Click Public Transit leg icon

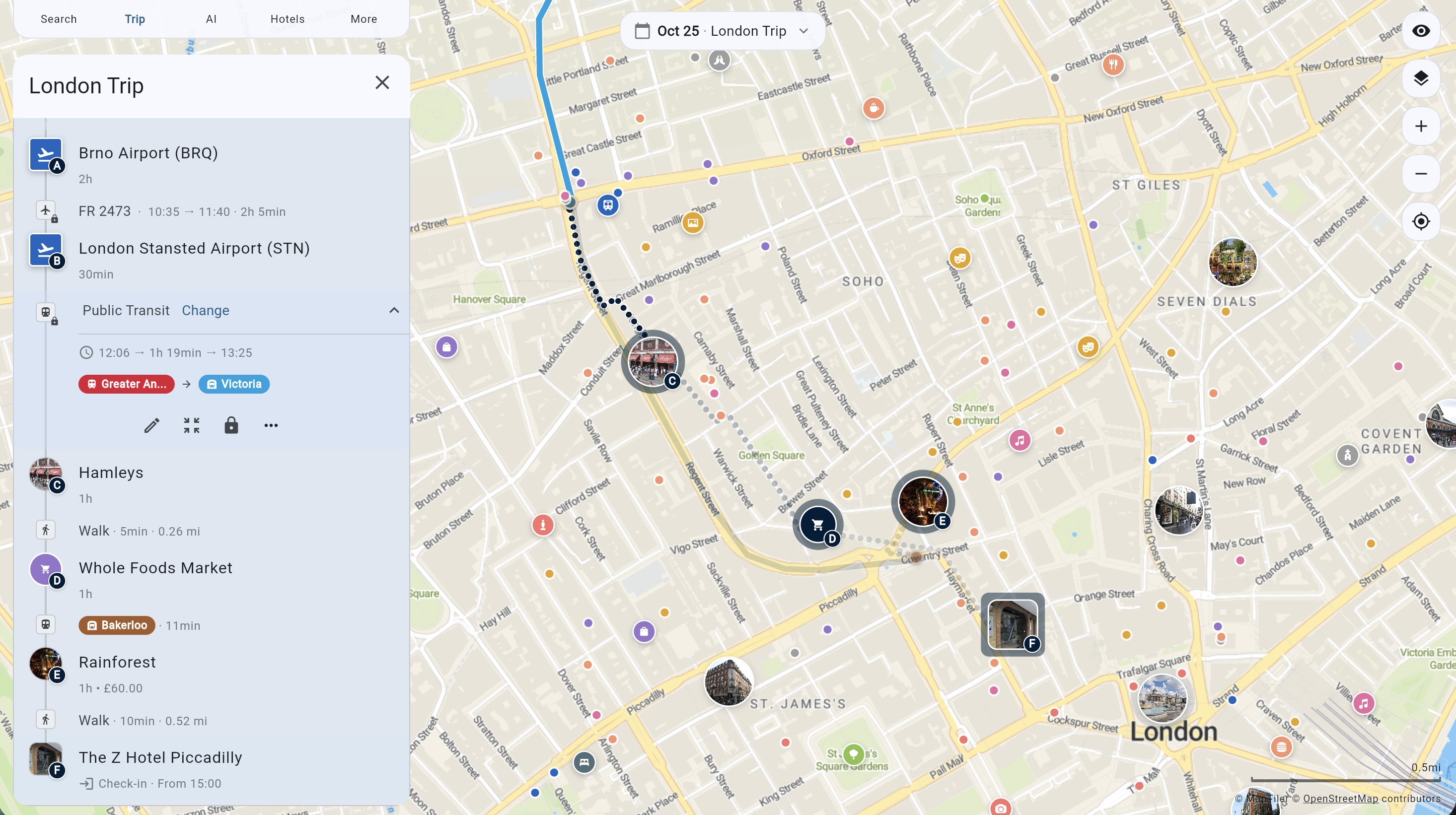click(46, 312)
